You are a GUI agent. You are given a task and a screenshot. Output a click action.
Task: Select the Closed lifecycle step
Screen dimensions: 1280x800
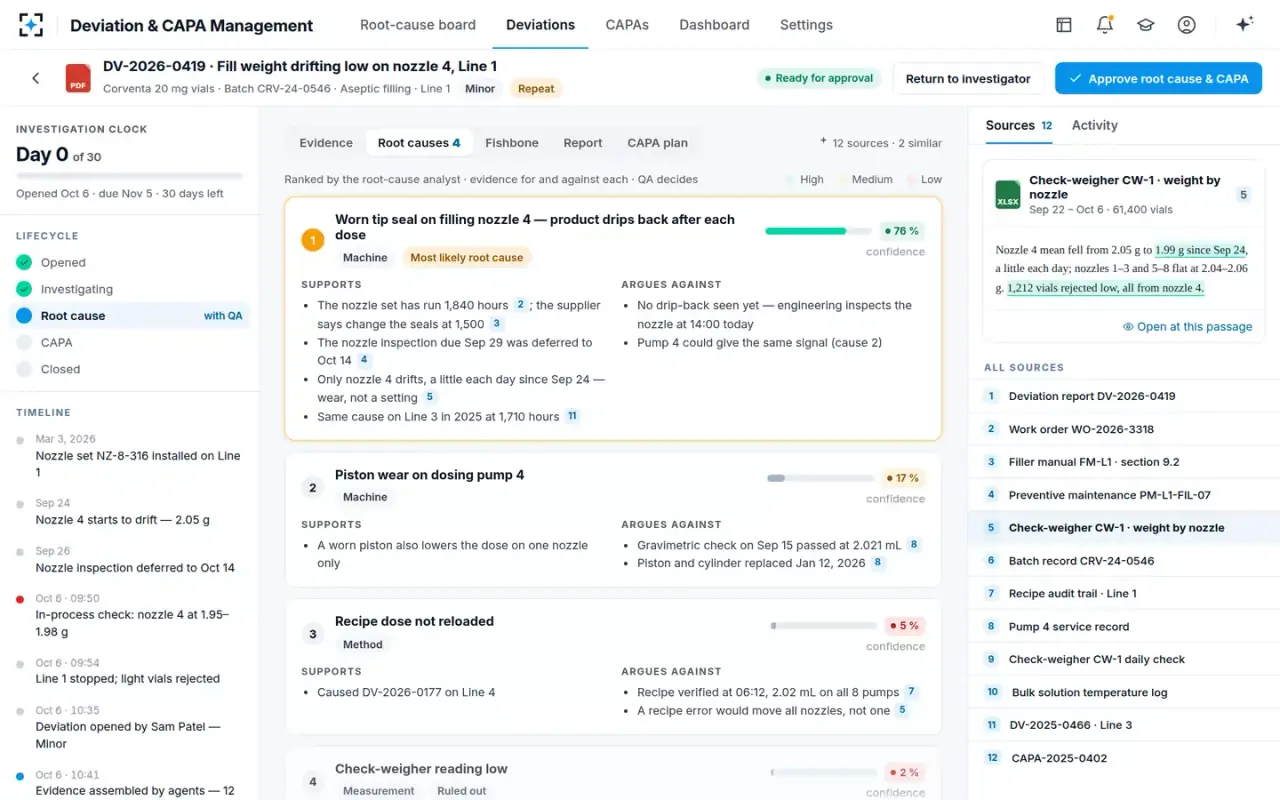tap(129, 369)
